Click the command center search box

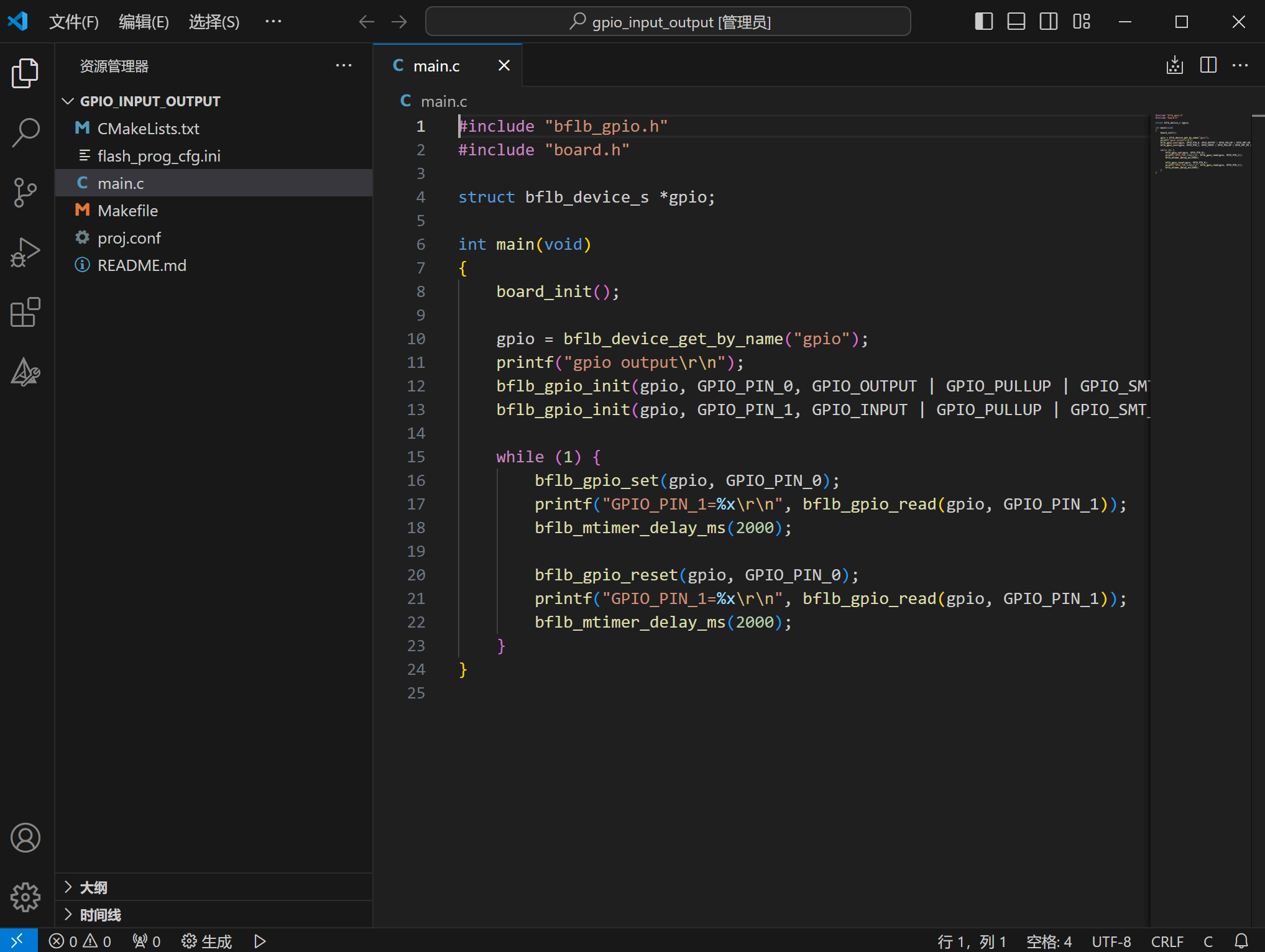[x=668, y=22]
